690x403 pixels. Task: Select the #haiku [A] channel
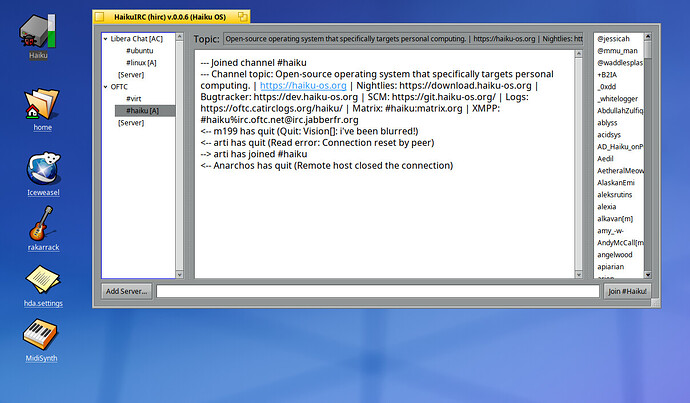[x=145, y=110]
